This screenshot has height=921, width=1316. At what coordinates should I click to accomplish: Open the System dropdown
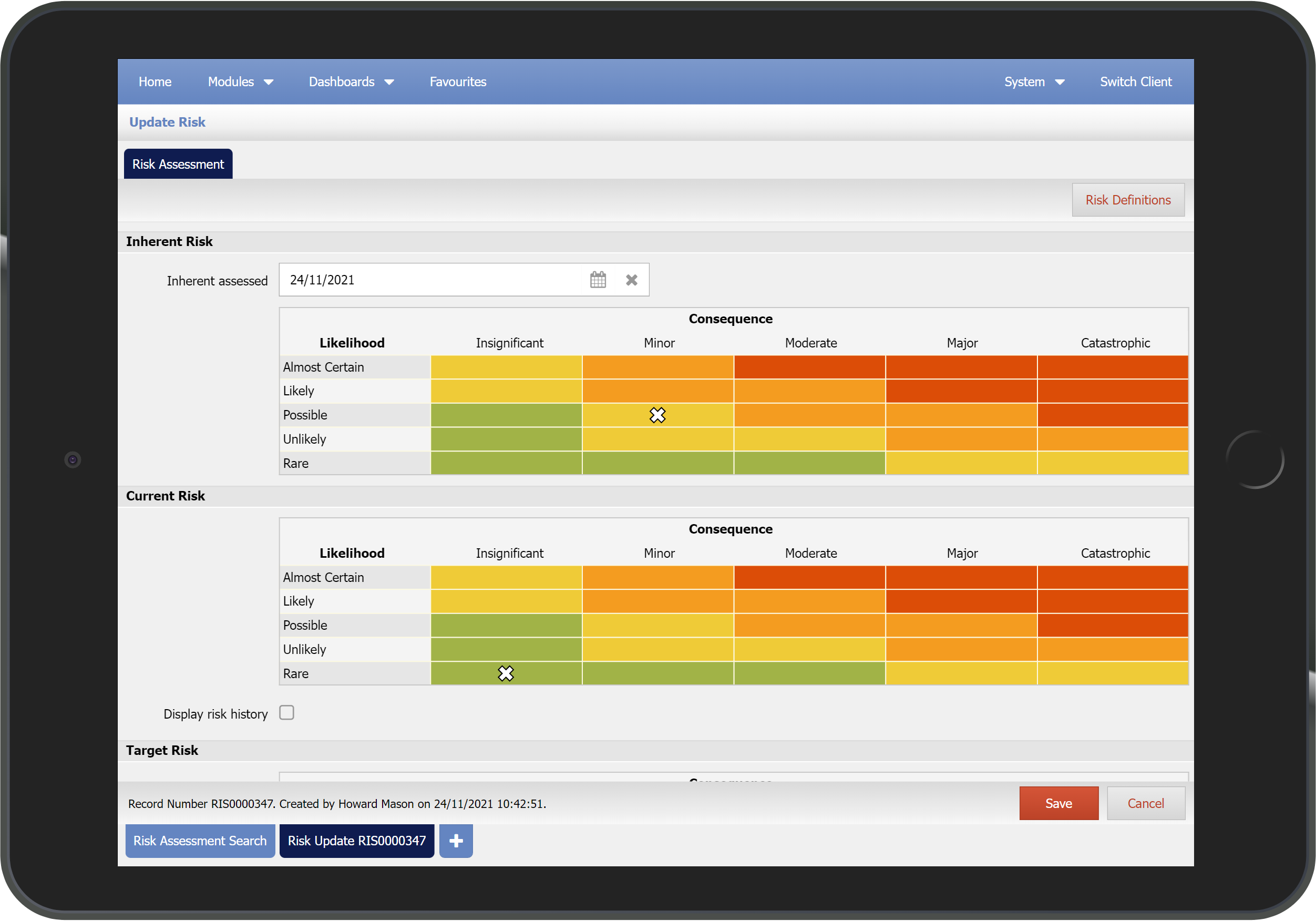[x=1033, y=81]
